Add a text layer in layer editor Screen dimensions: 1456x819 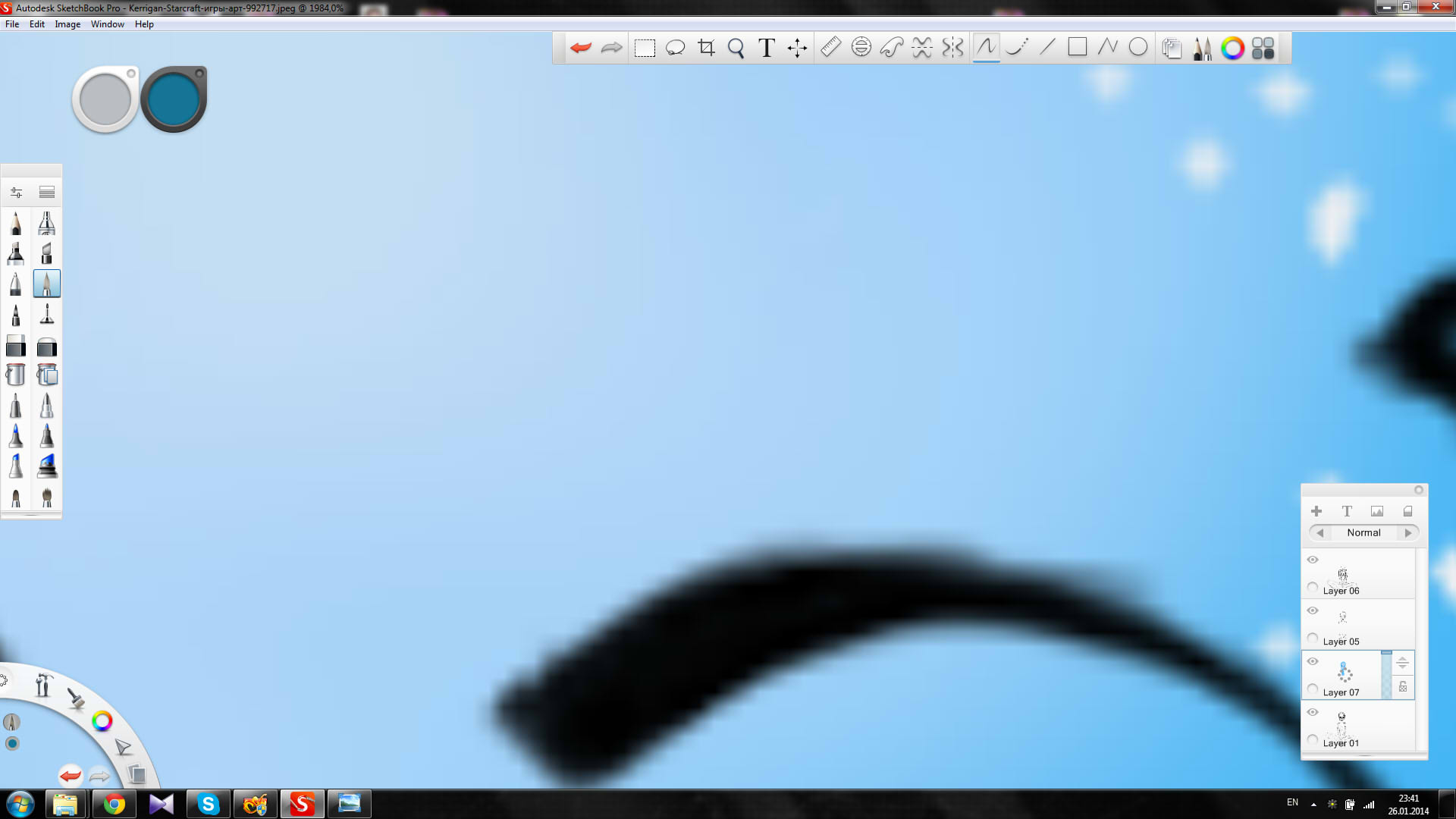point(1347,511)
